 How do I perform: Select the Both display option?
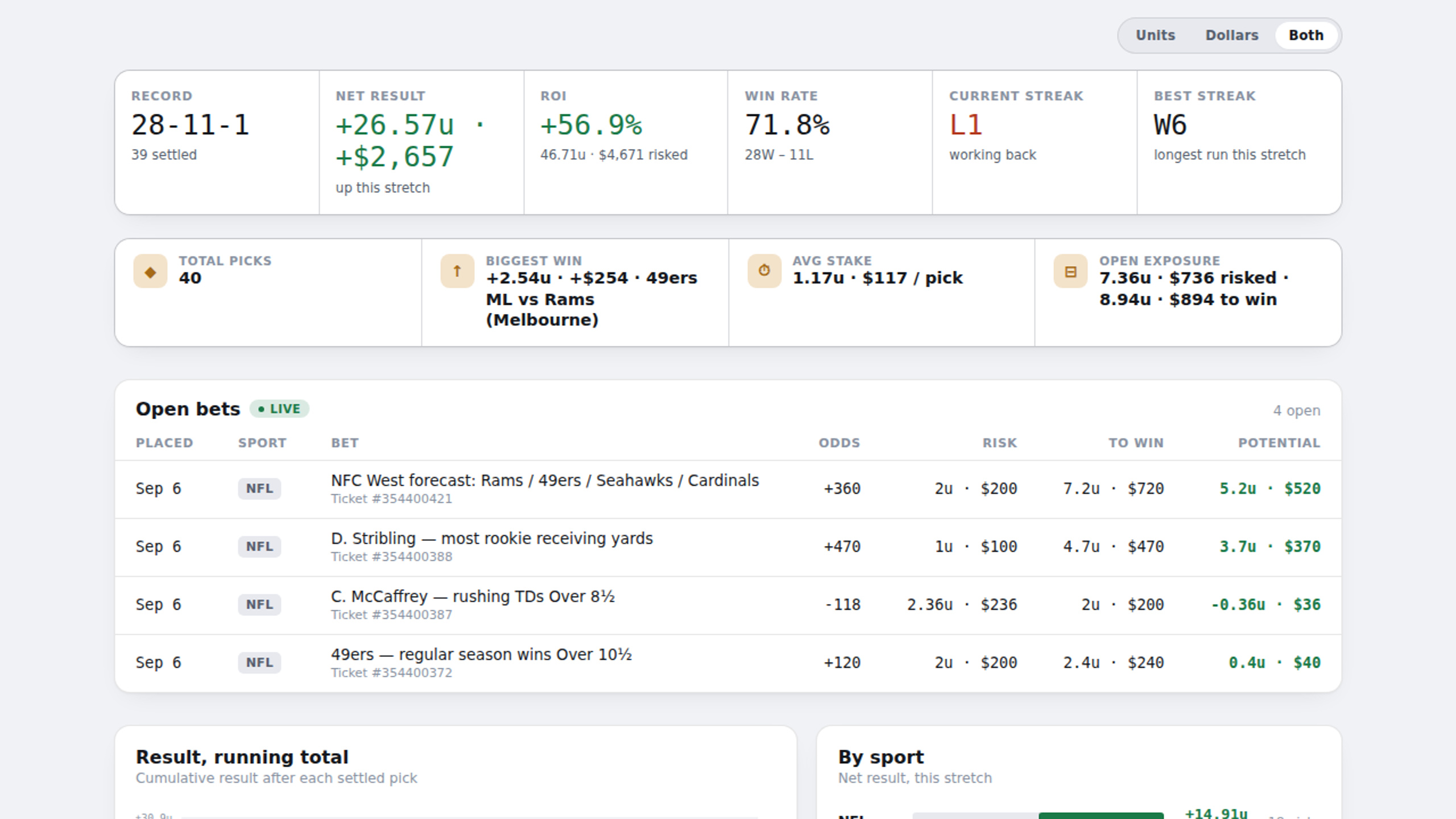pyautogui.click(x=1306, y=35)
